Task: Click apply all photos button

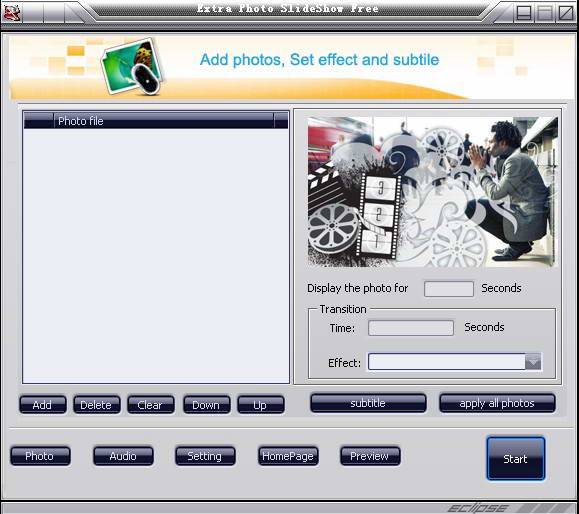Action: click(497, 403)
